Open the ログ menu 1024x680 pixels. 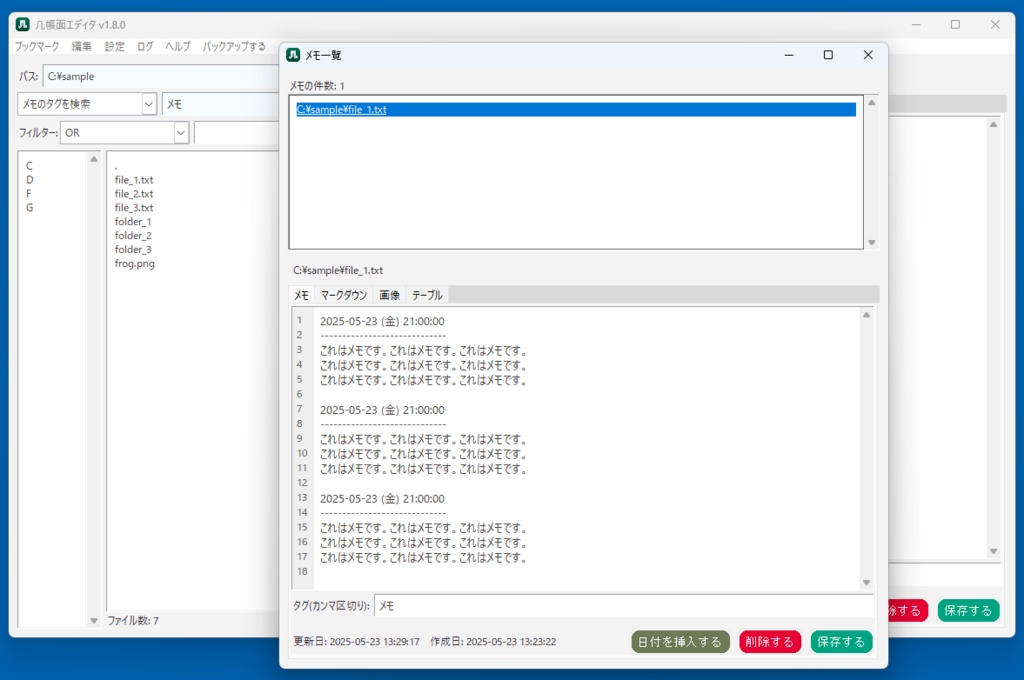tap(145, 46)
